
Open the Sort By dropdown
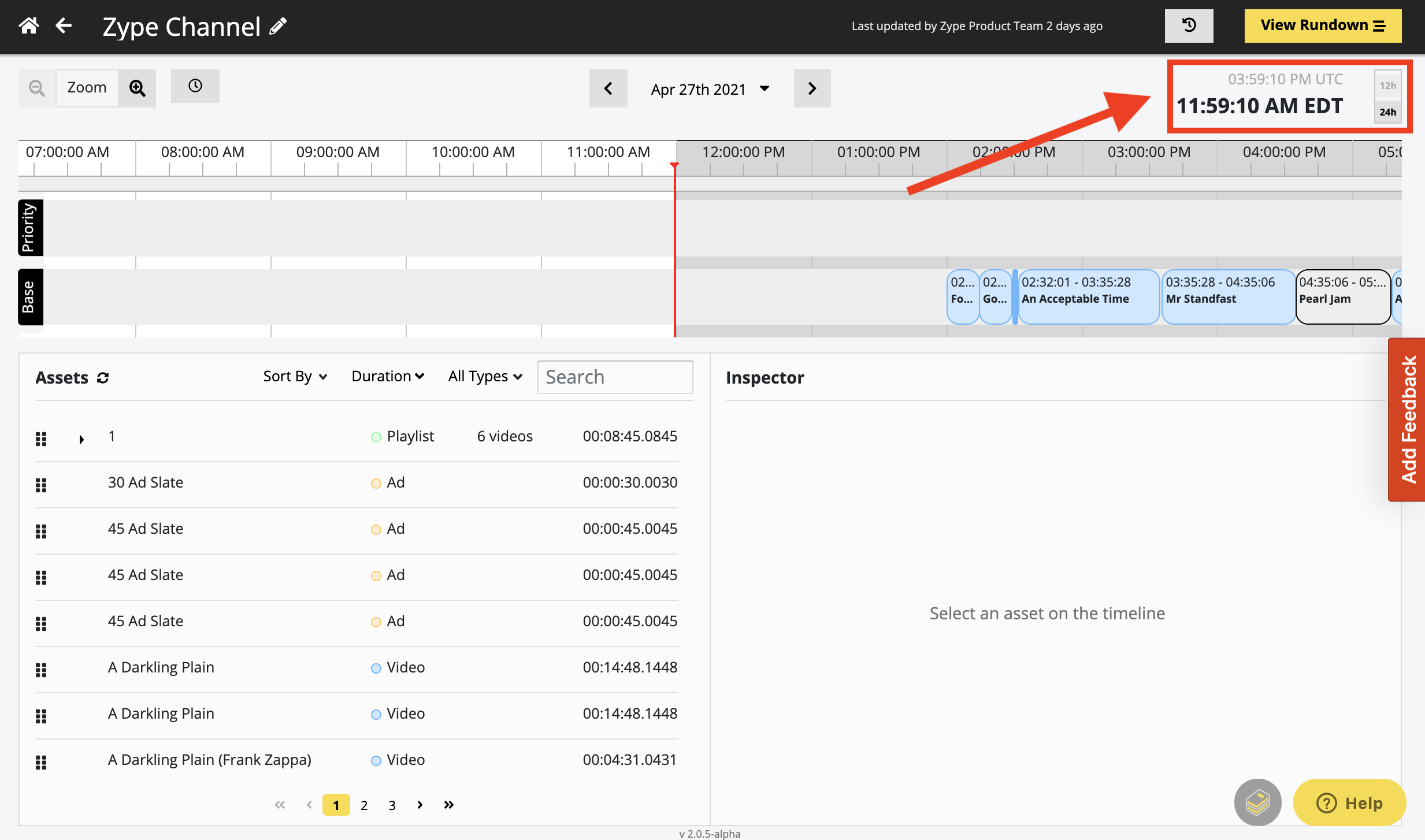point(295,377)
